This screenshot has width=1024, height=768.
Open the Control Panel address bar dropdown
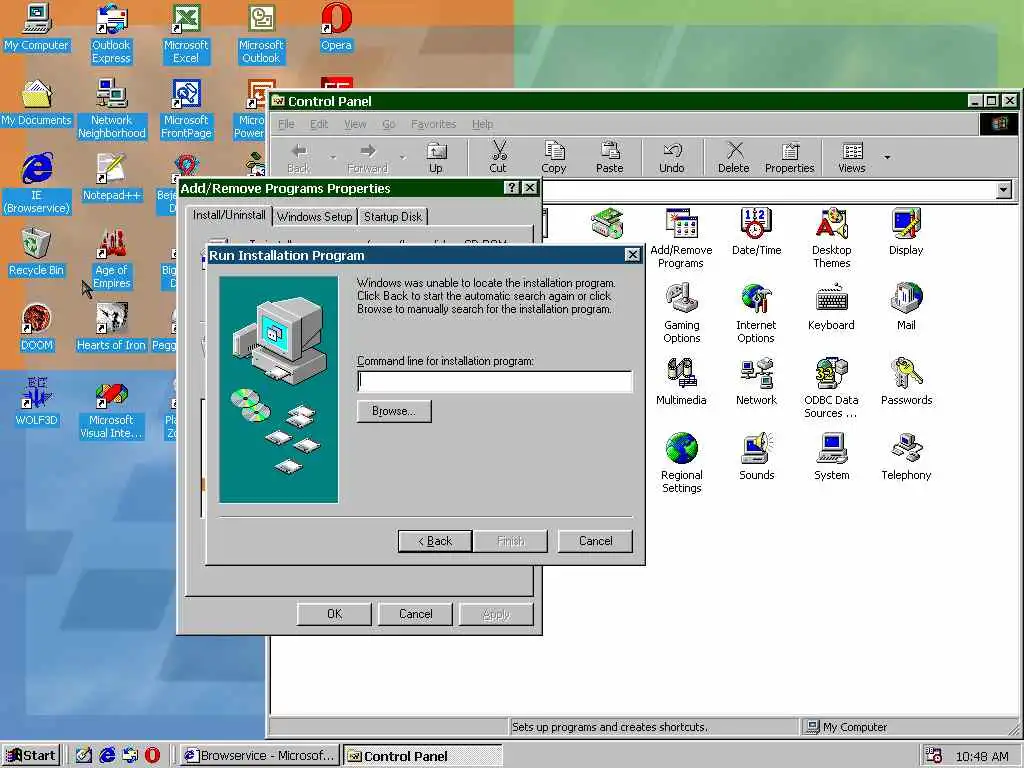1004,190
